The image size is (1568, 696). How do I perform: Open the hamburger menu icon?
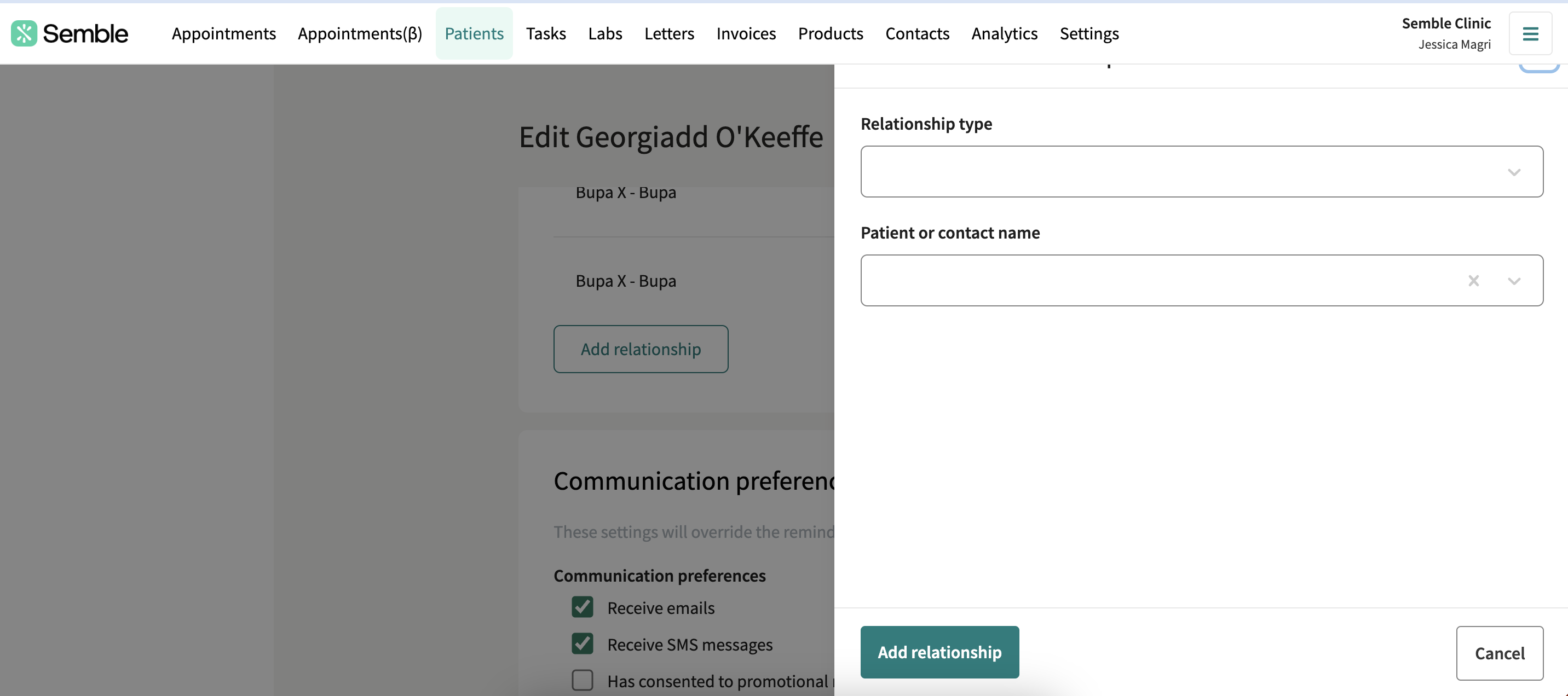[1530, 33]
